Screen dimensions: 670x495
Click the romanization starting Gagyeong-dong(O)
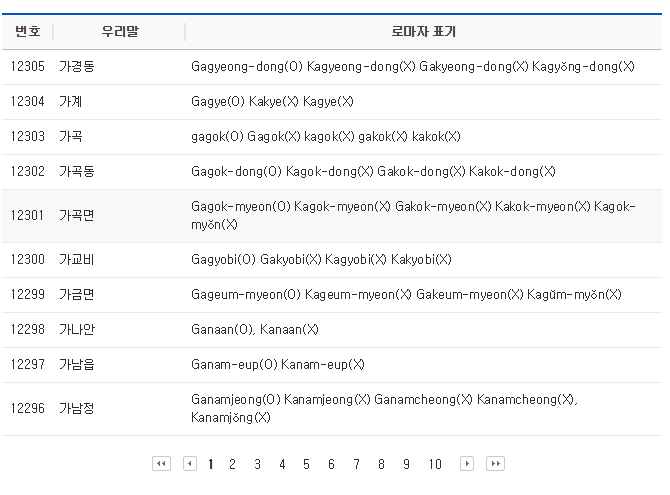click(413, 67)
